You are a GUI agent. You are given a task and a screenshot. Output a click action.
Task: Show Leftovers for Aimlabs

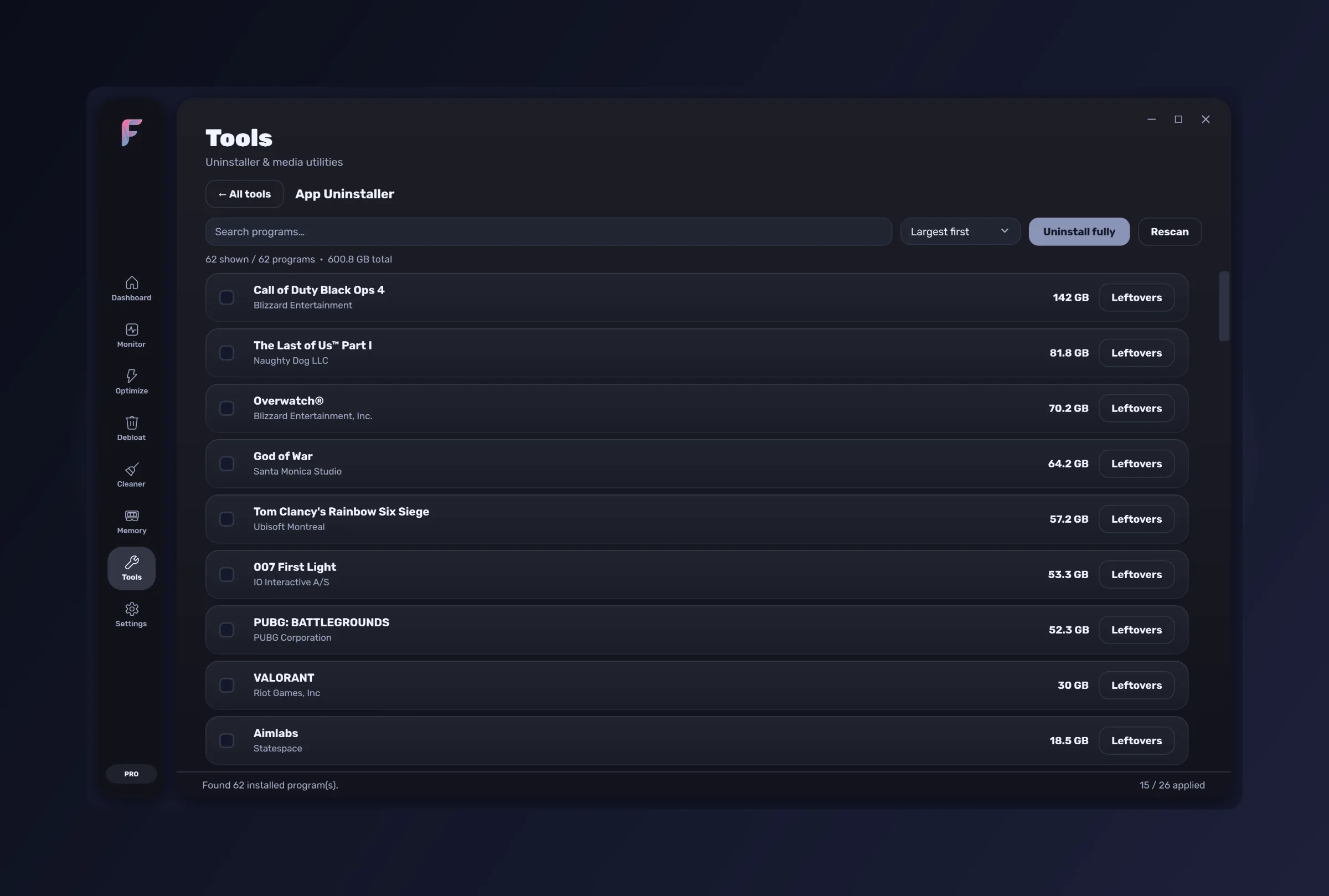tap(1136, 740)
